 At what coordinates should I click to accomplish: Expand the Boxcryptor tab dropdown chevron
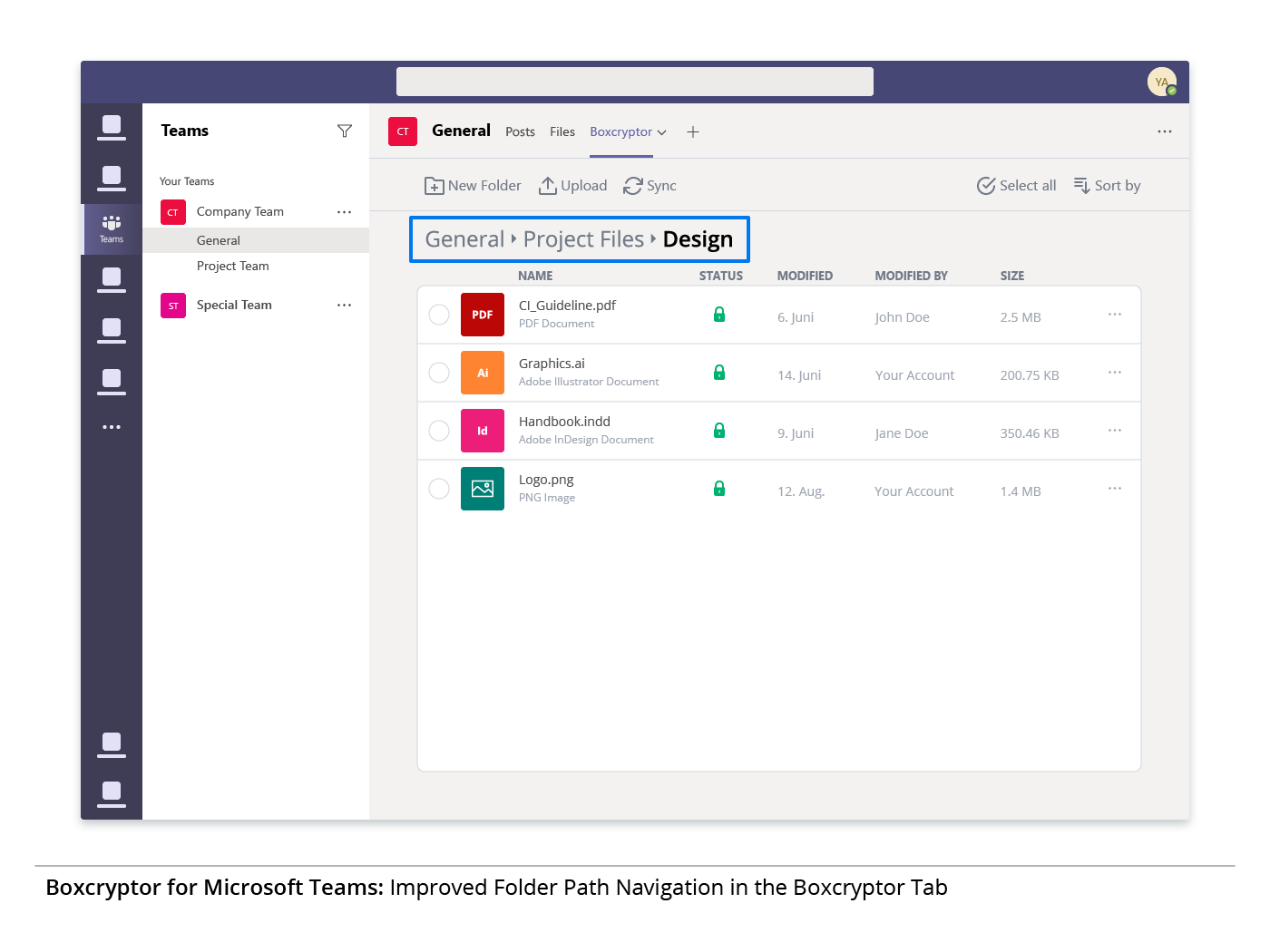pos(662,132)
